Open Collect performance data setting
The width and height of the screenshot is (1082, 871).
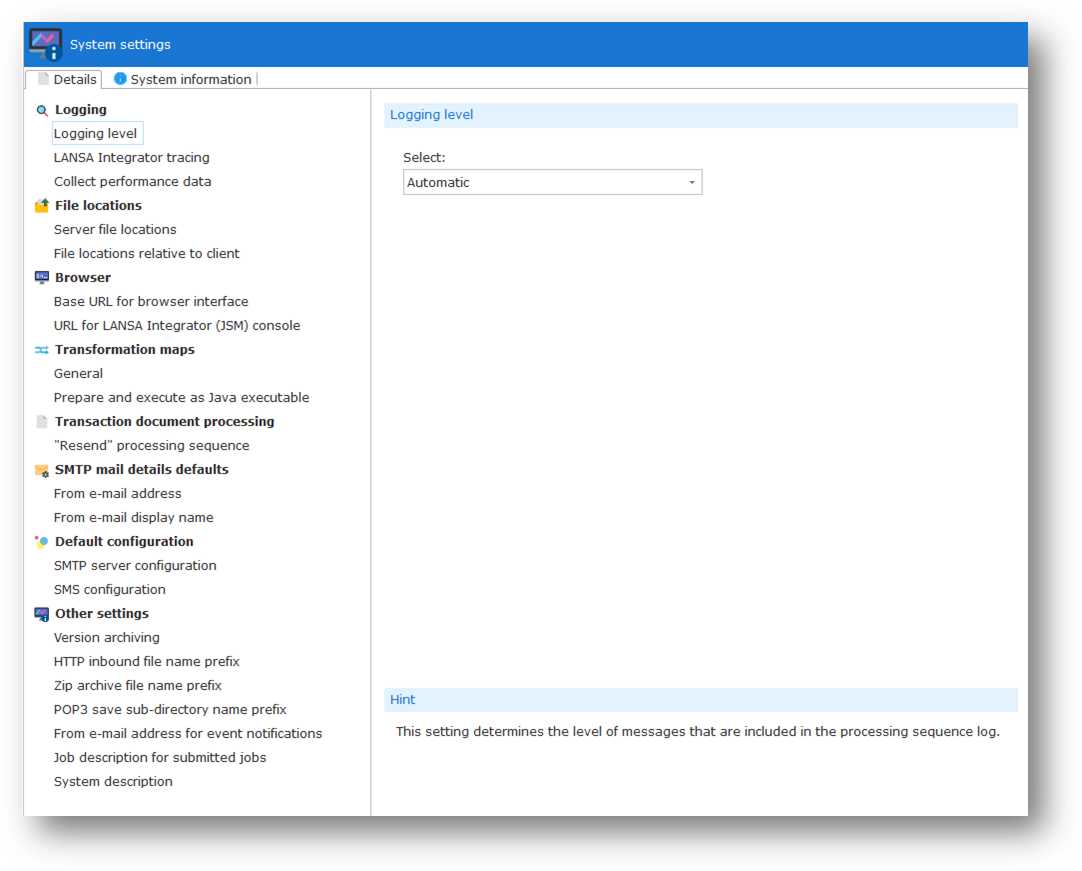pyautogui.click(x=132, y=182)
